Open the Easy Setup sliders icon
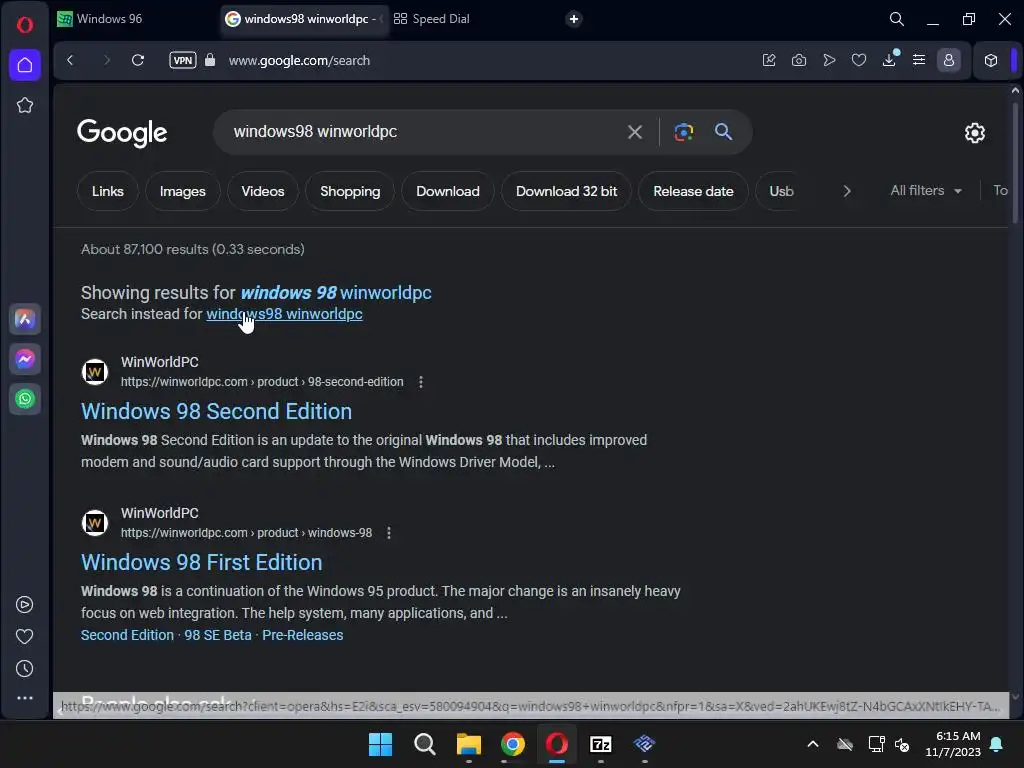 pyautogui.click(x=919, y=60)
